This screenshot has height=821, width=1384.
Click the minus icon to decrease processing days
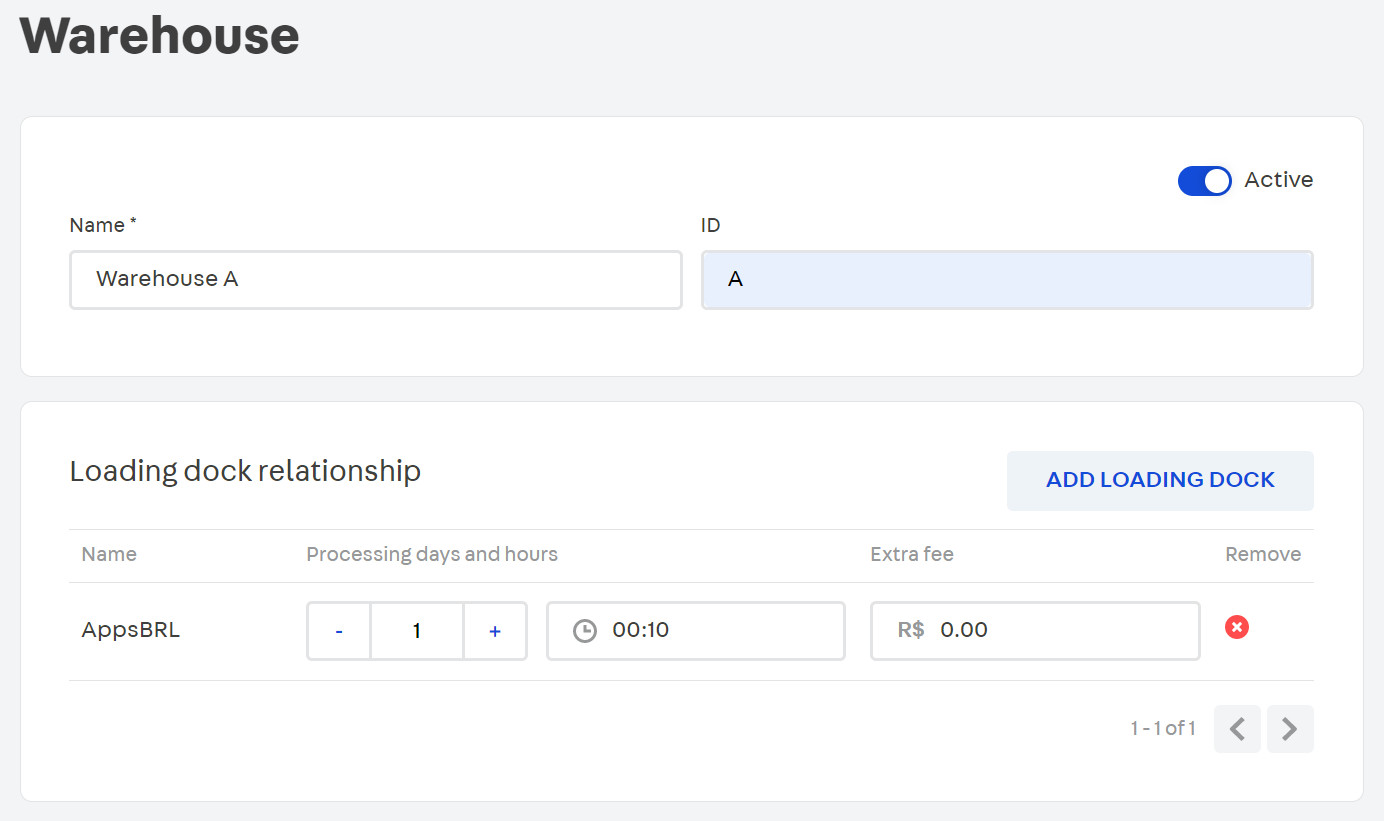(x=339, y=630)
